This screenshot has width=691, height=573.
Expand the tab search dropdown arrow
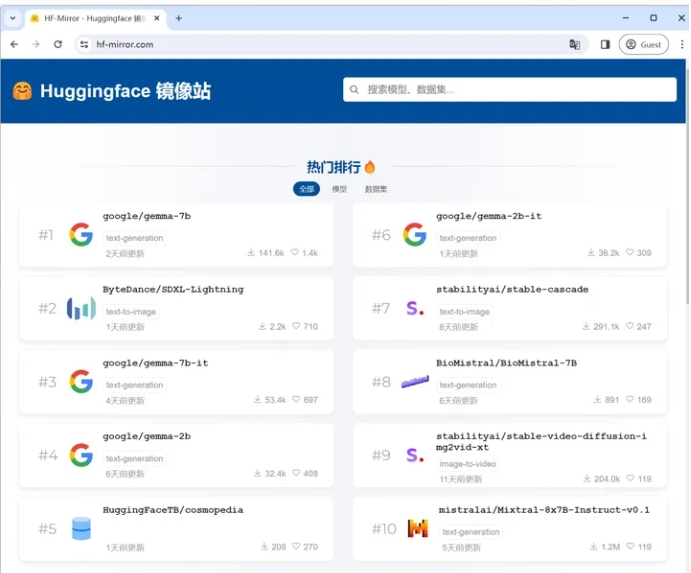tap(13, 18)
